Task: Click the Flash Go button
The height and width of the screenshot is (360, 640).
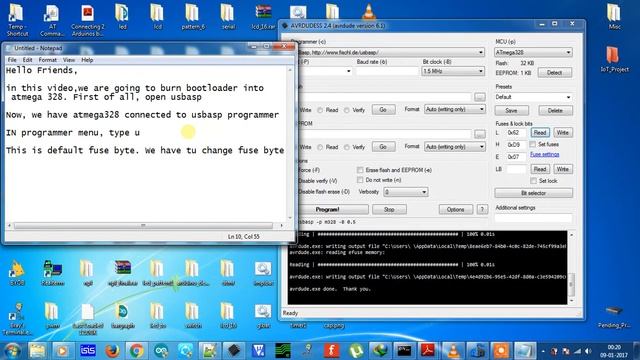Action: (x=383, y=110)
